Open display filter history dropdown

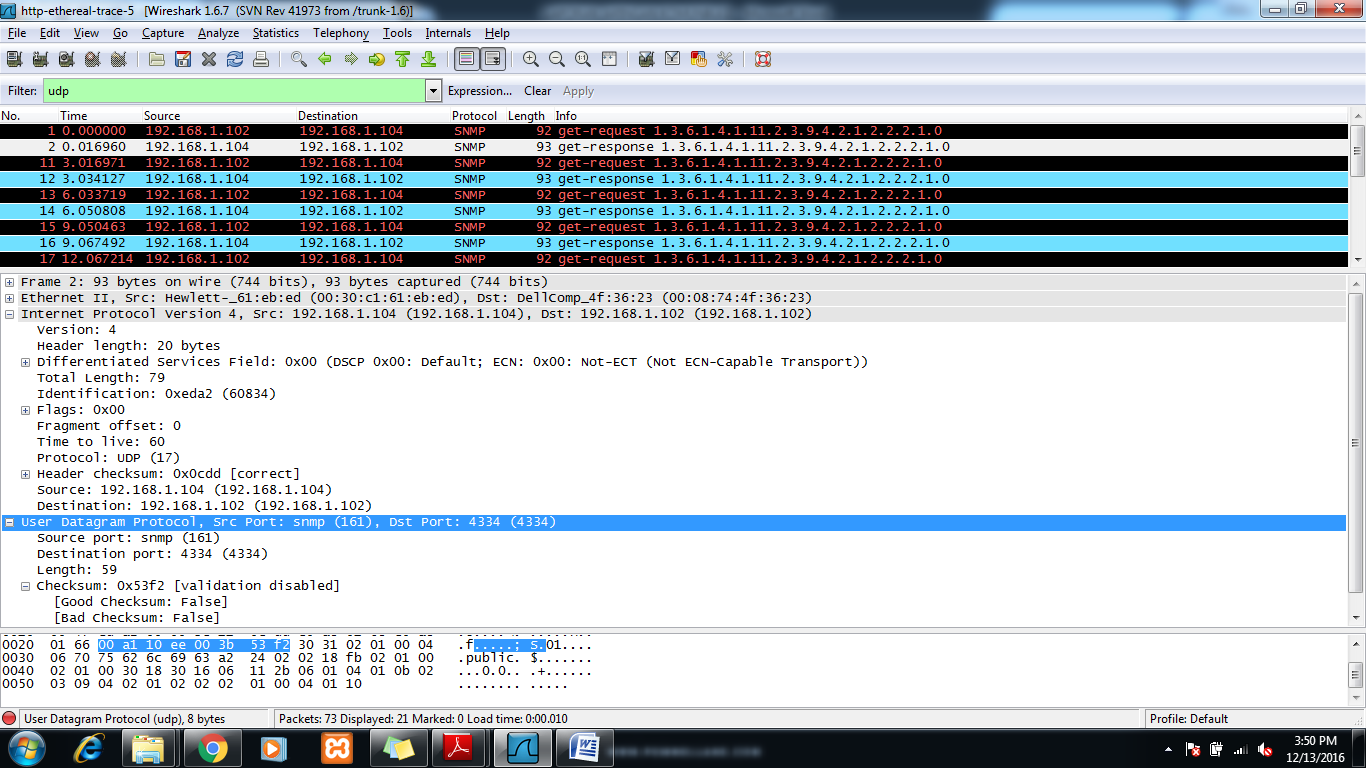[x=433, y=91]
